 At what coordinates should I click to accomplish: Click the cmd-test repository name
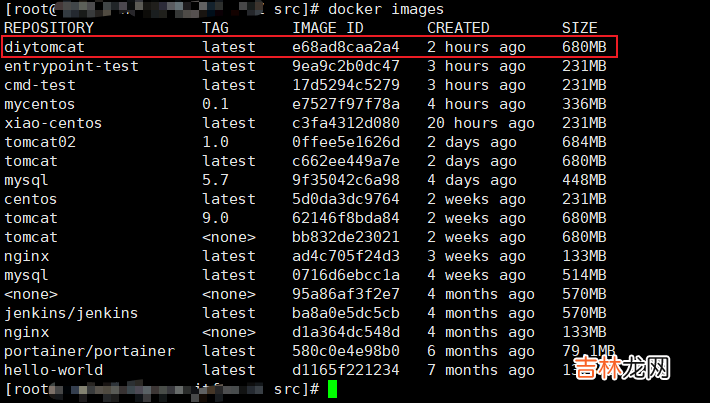click(x=39, y=85)
